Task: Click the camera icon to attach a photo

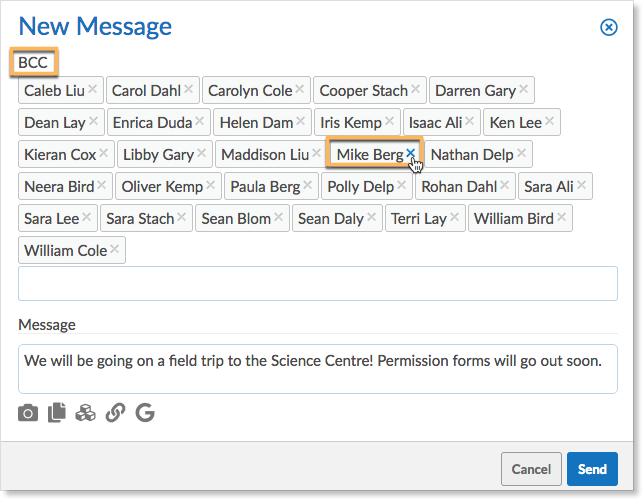Action: (28, 412)
